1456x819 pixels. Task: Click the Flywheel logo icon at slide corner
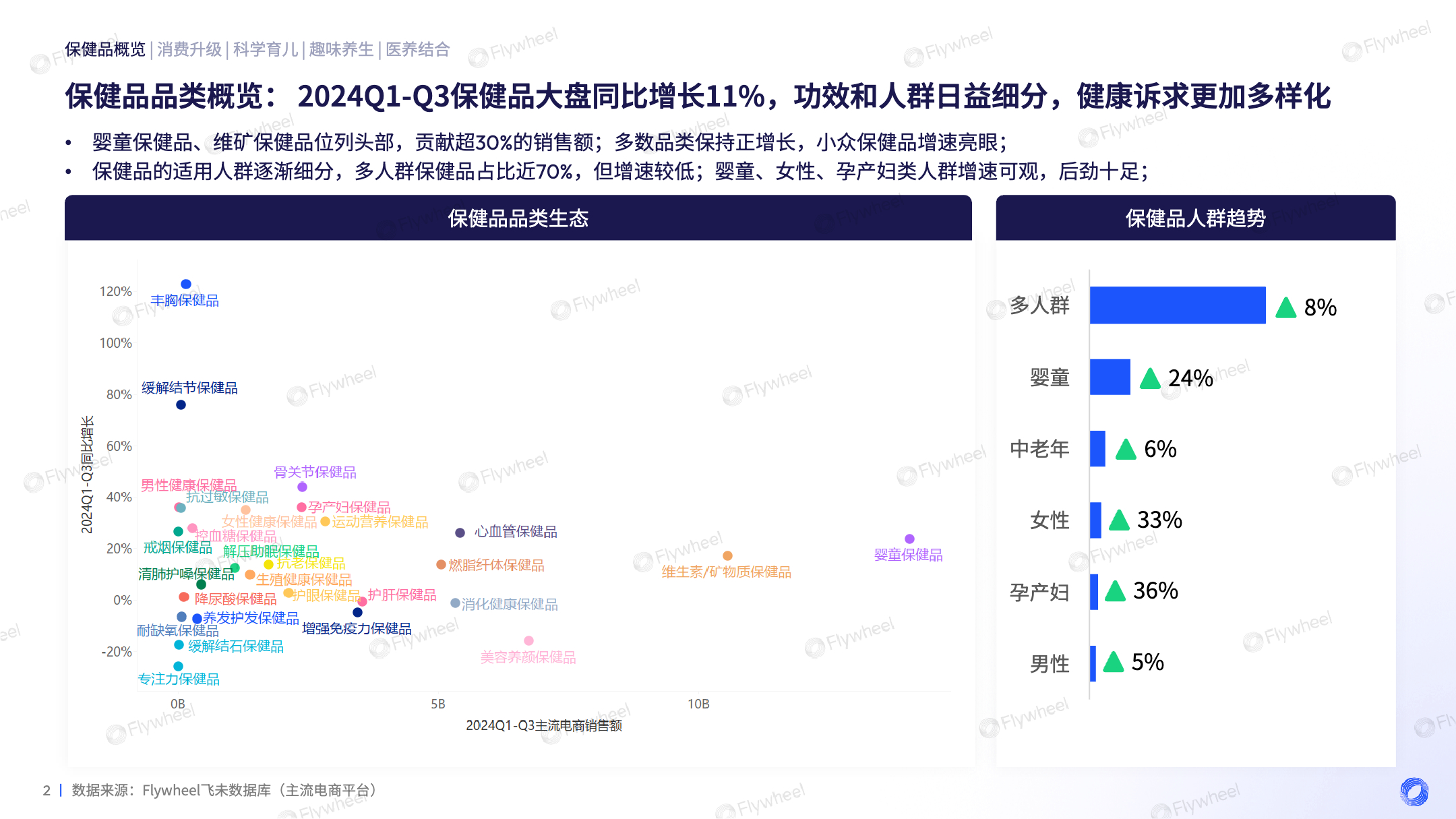[1414, 791]
